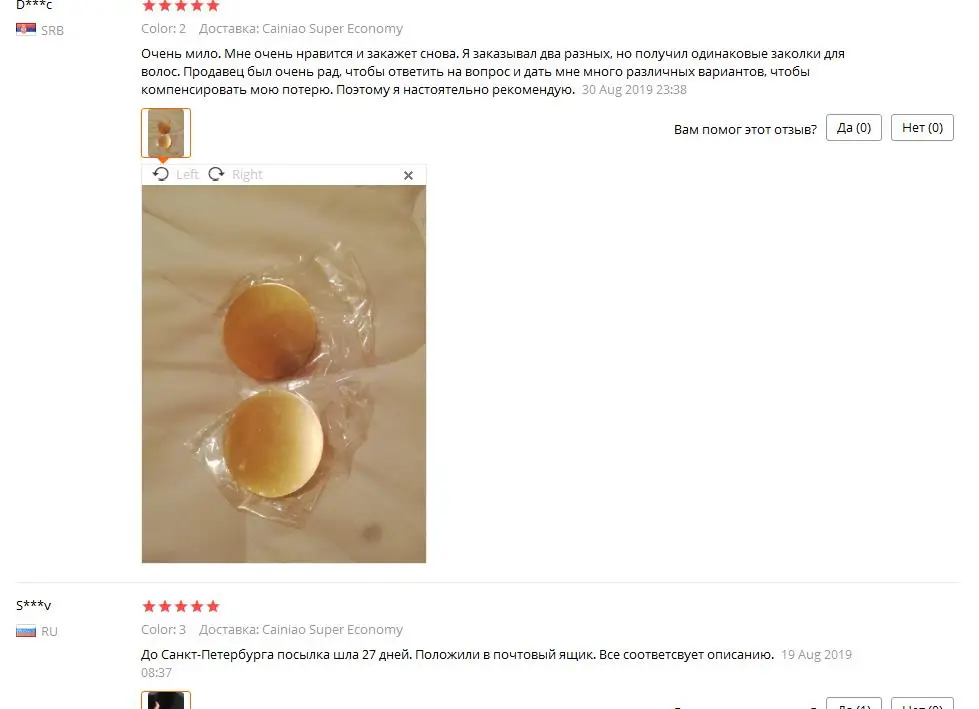The image size is (979, 709).
Task: Click the Russia flag icon
Action: [x=26, y=631]
